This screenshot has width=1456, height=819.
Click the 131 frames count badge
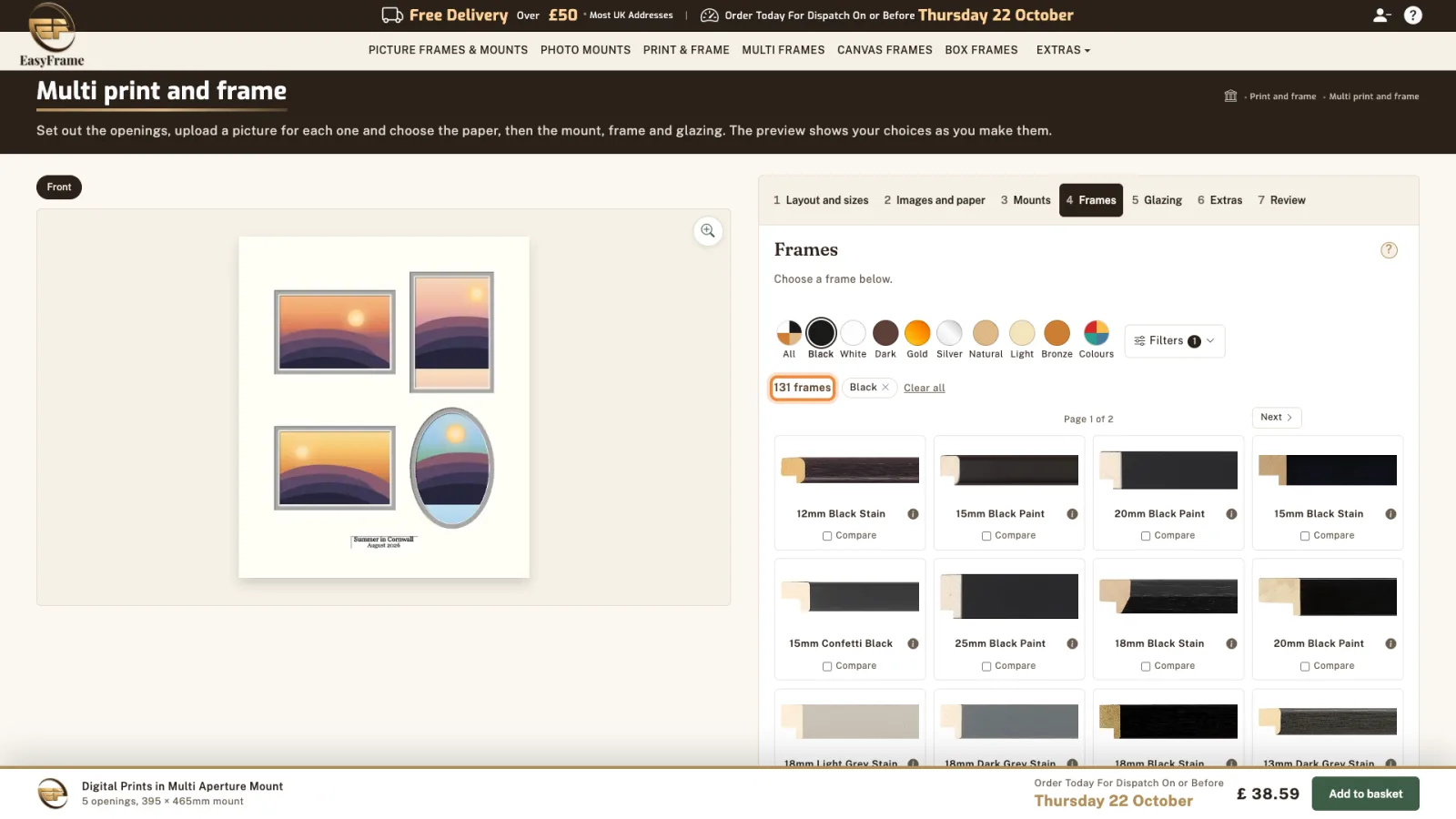pyautogui.click(x=803, y=388)
